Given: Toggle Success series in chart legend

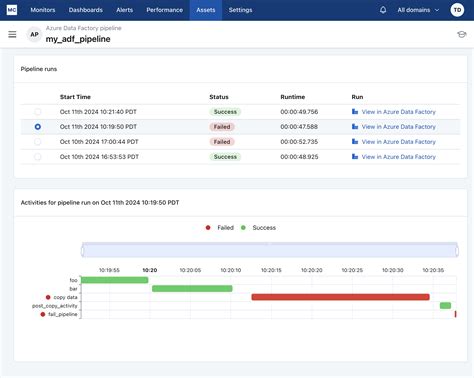Looking at the screenshot, I should [258, 228].
